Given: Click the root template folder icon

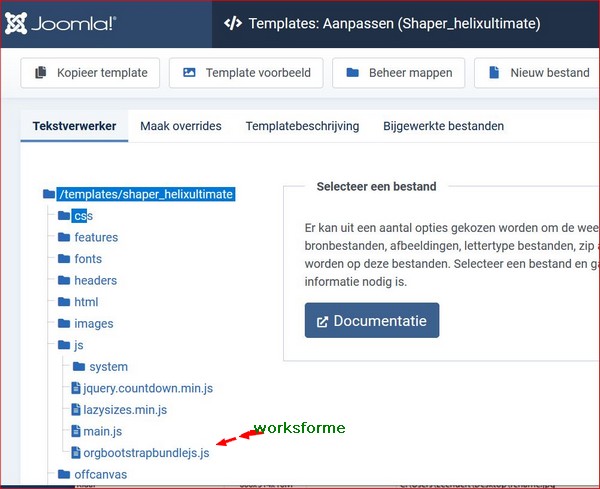Looking at the screenshot, I should point(49,194).
